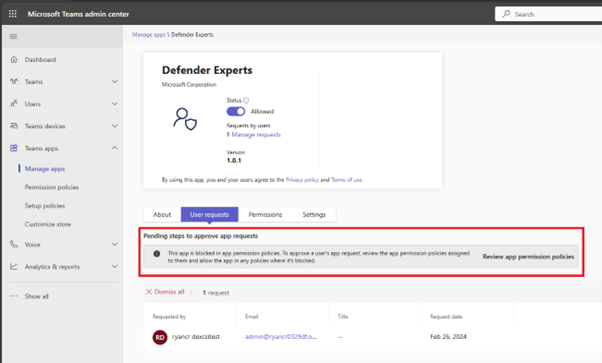Click the Requested by column header

(169, 317)
